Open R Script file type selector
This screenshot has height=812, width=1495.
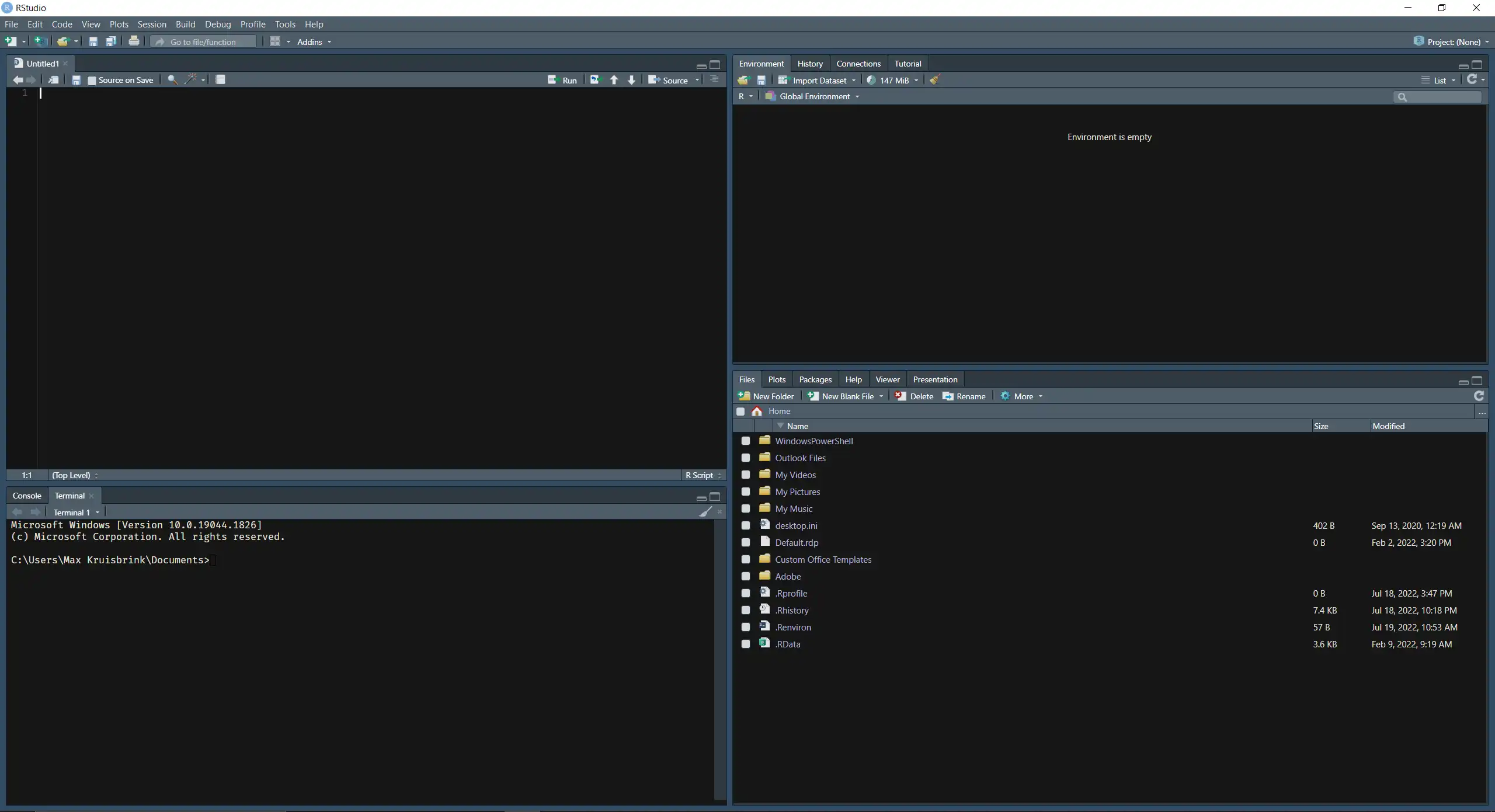point(703,475)
